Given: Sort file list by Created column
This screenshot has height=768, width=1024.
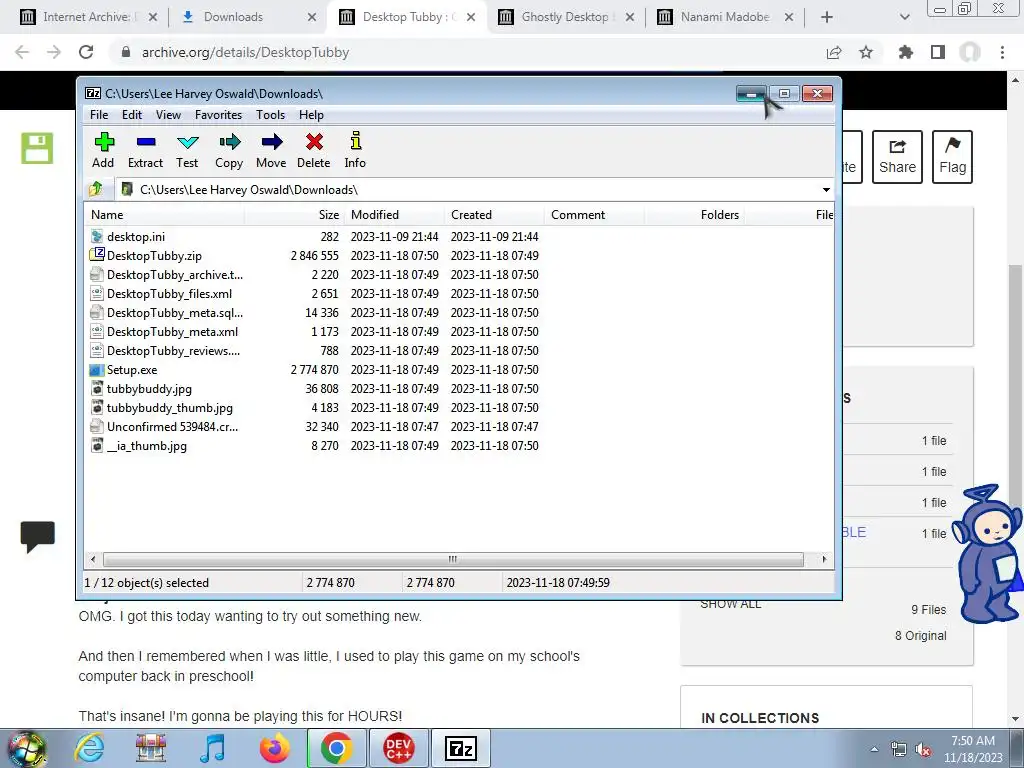Looking at the screenshot, I should (x=494, y=215).
